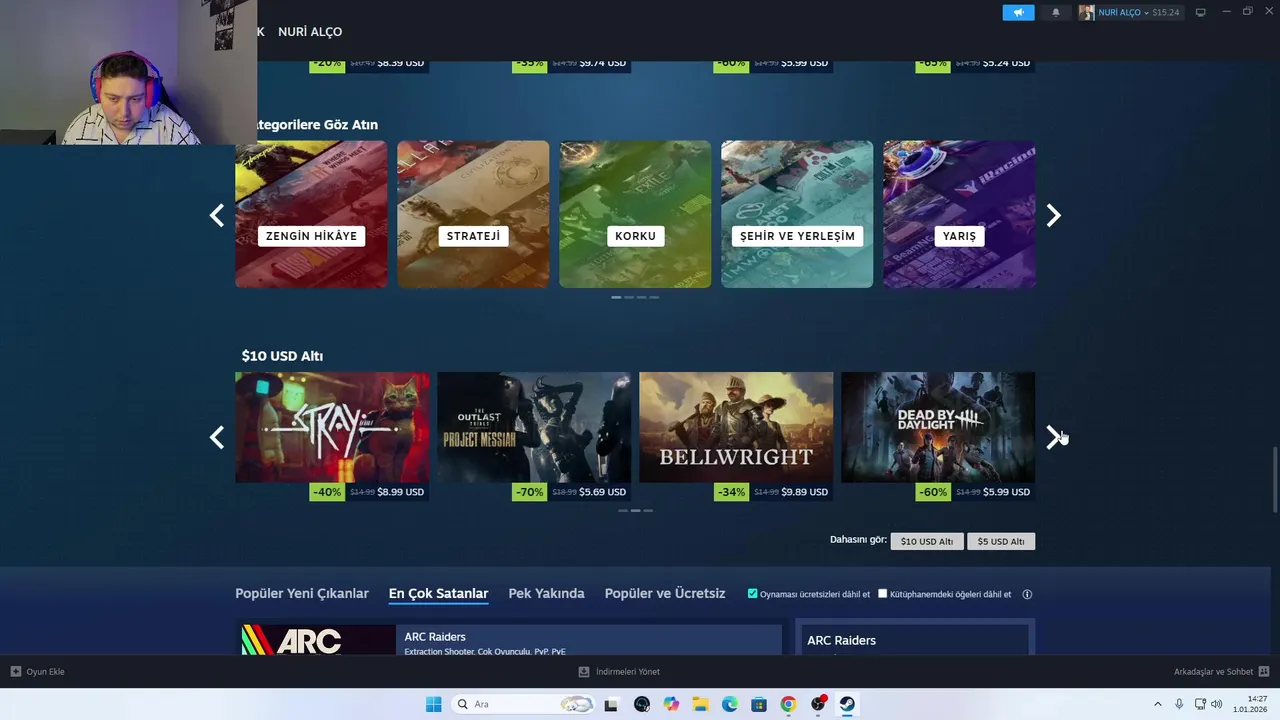Click İndirmeleri Yönet download icon
The image size is (1280, 720).
(584, 671)
